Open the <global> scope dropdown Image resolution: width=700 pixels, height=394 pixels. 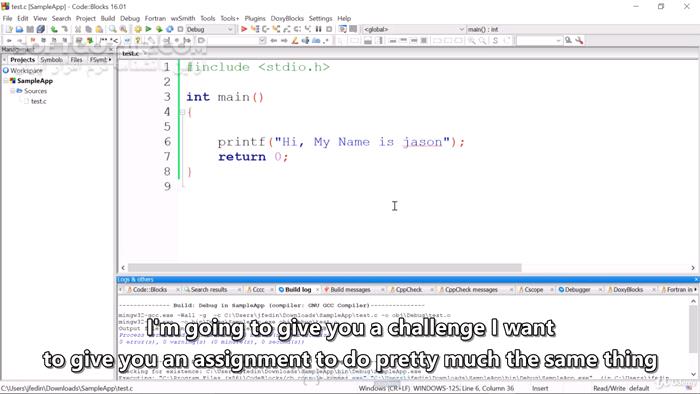pos(413,29)
